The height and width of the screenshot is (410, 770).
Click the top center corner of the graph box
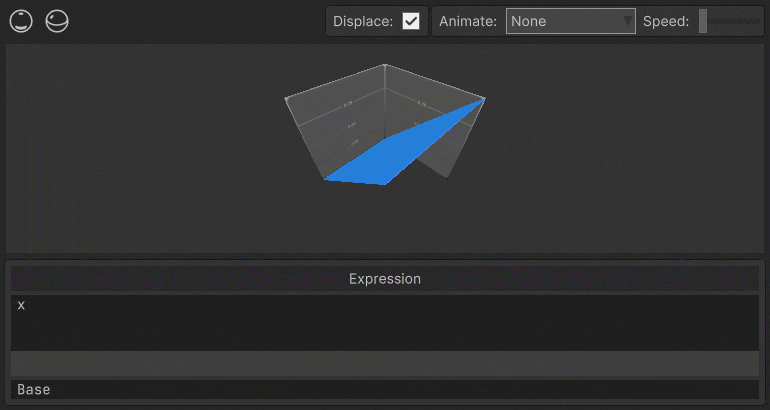coord(385,65)
